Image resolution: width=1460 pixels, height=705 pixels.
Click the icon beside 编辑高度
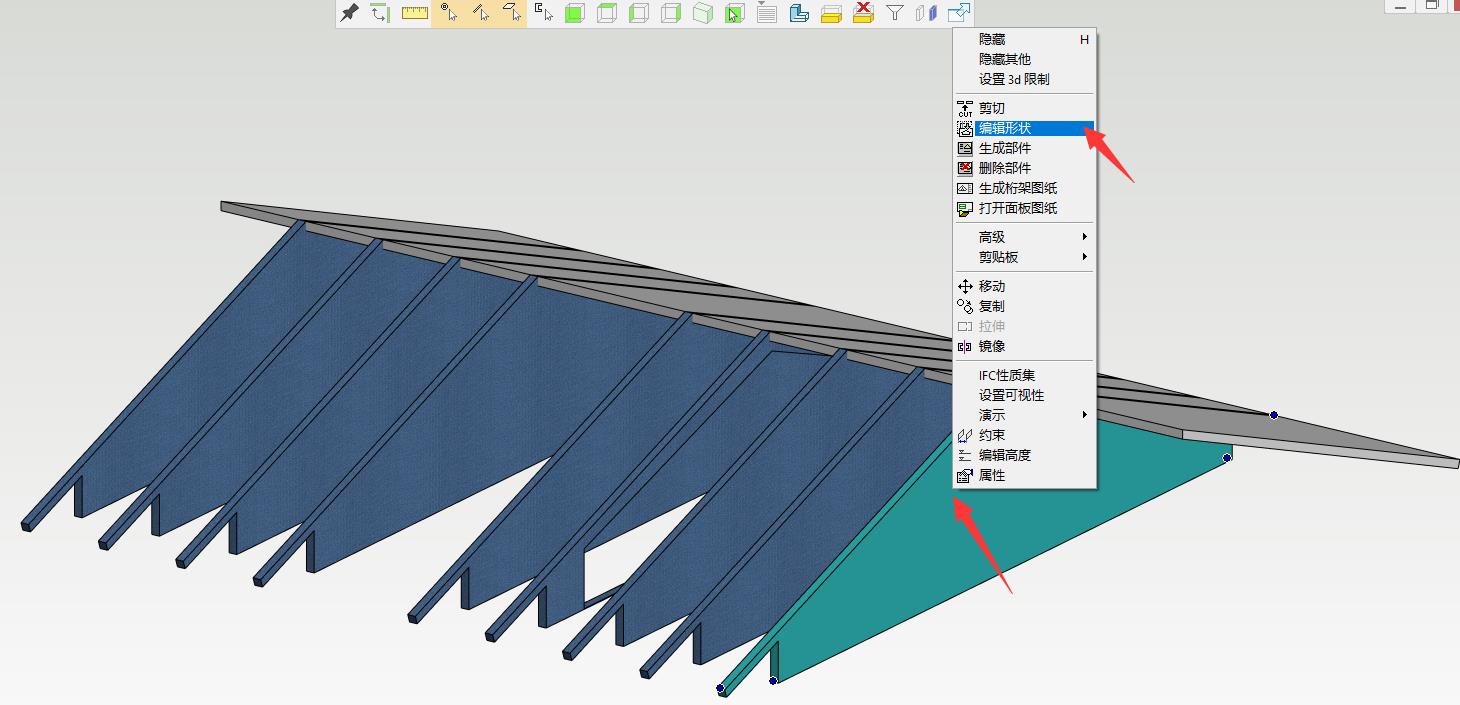965,455
